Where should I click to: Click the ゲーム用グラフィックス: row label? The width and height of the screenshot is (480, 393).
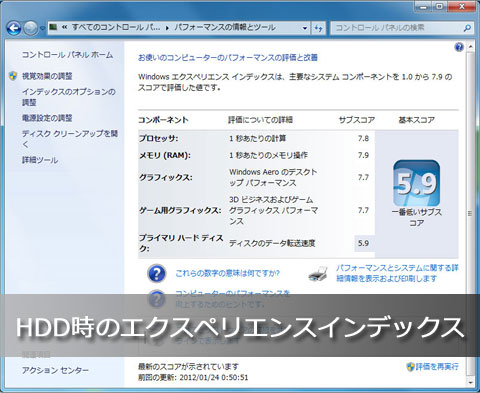[180, 210]
